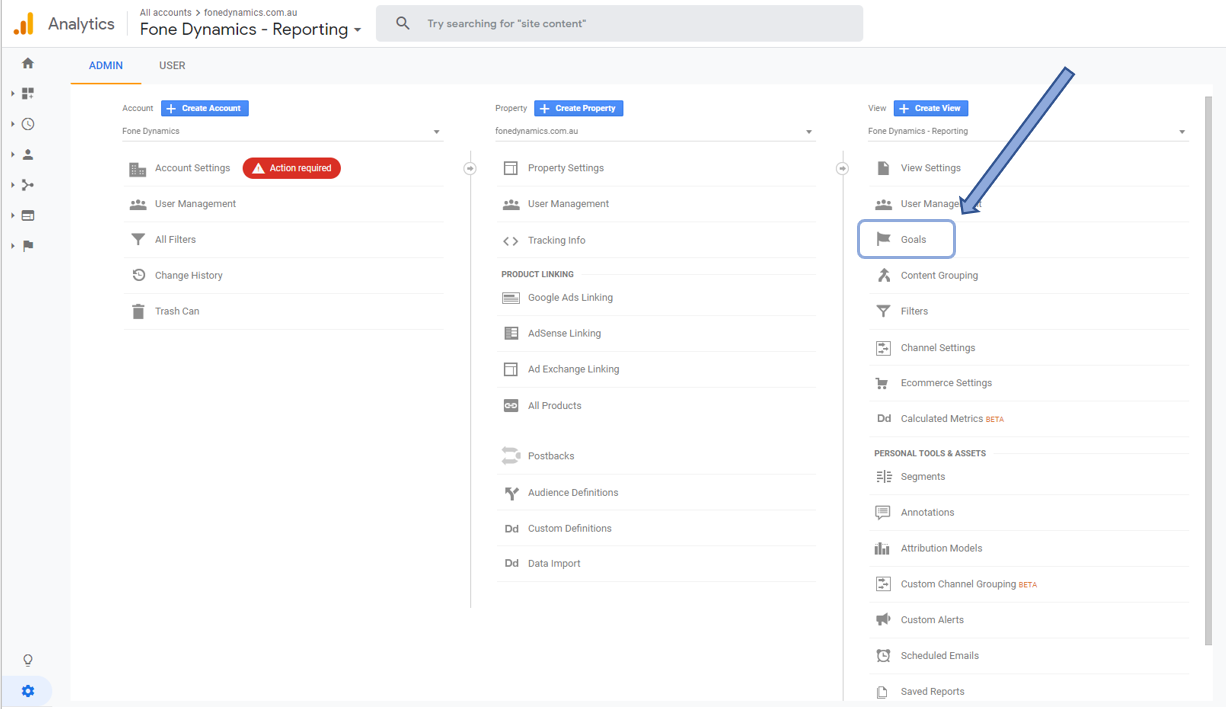Switch to the ADMIN tab
Screen dimensions: 1226x709
click(x=106, y=66)
